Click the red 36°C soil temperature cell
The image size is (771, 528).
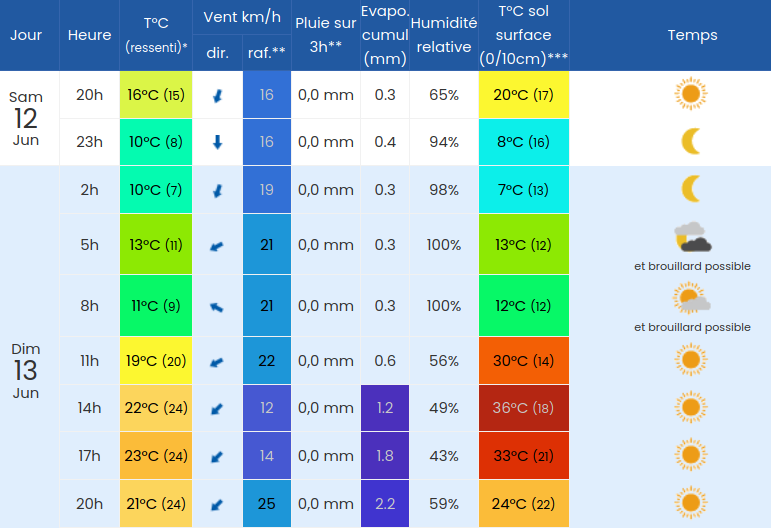click(524, 408)
